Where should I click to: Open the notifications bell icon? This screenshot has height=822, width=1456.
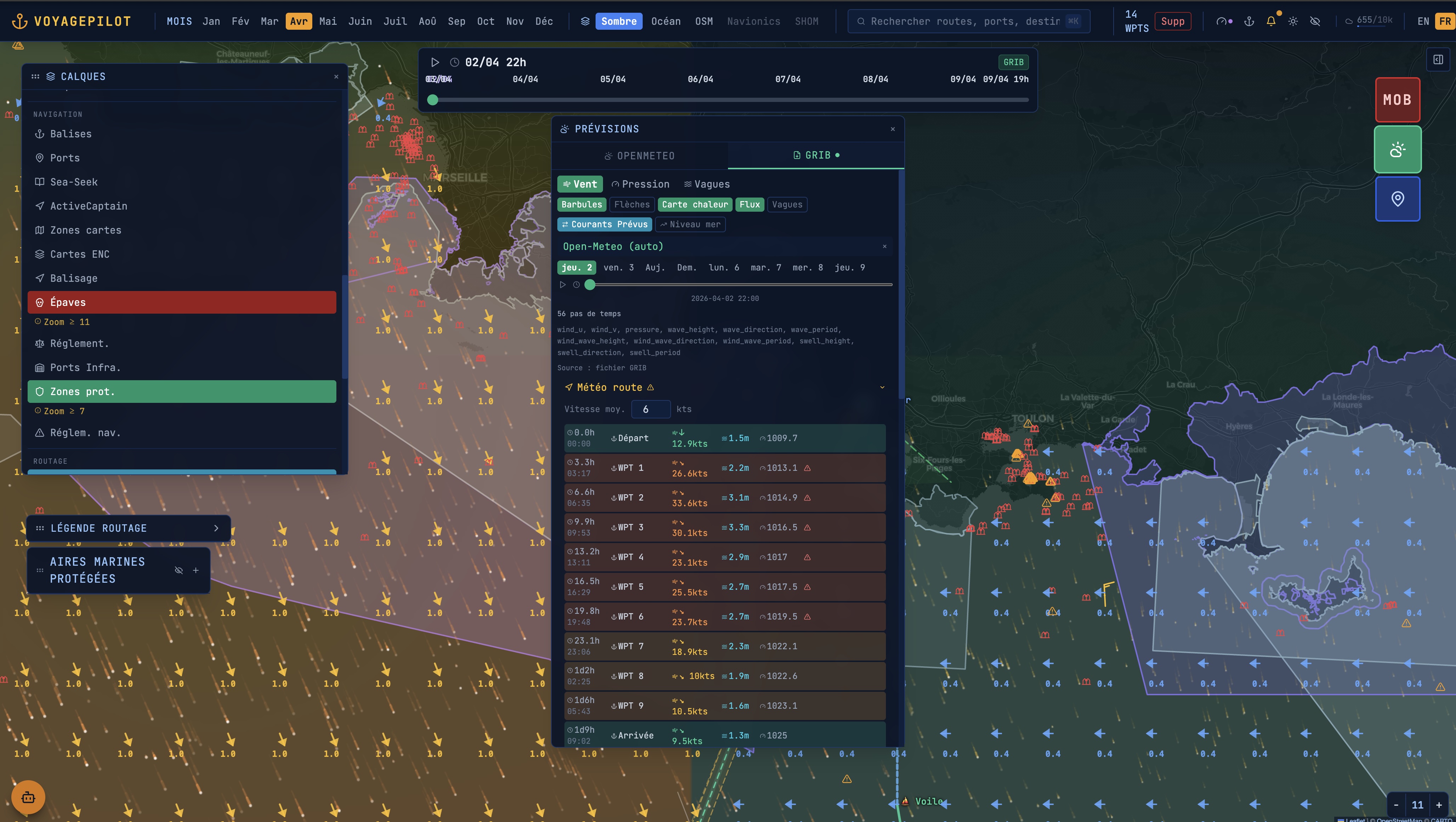click(1270, 22)
